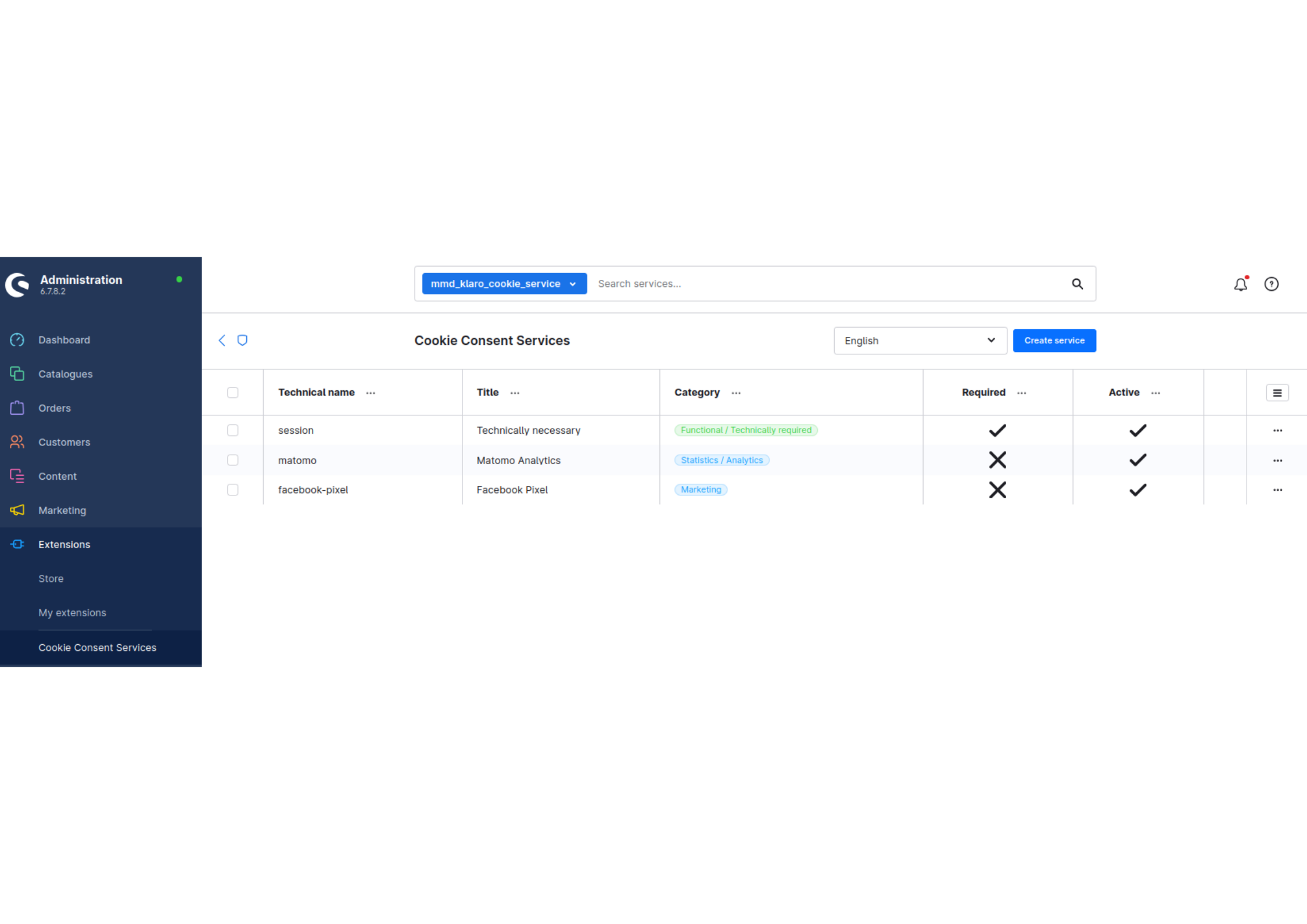Click the Orders bag icon
1307x924 pixels.
click(17, 408)
